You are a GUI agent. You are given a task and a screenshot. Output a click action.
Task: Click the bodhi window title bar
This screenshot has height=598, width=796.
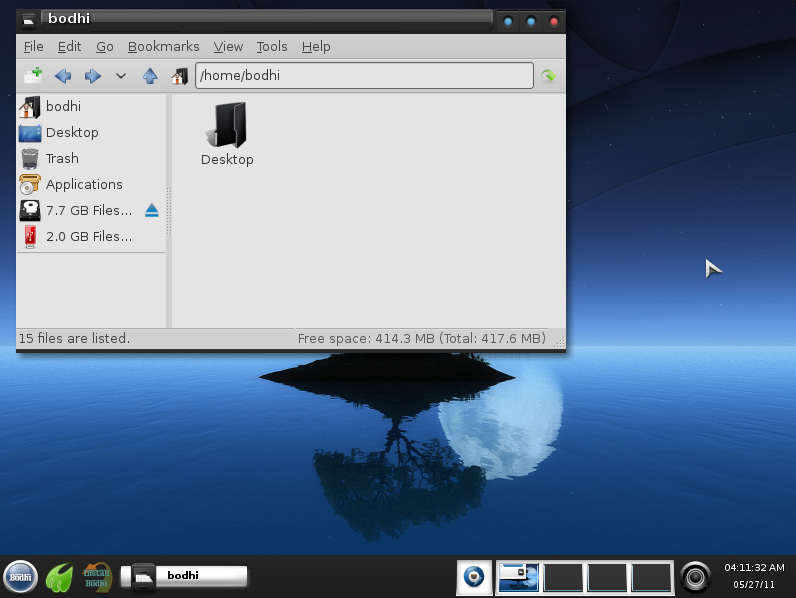(267, 19)
